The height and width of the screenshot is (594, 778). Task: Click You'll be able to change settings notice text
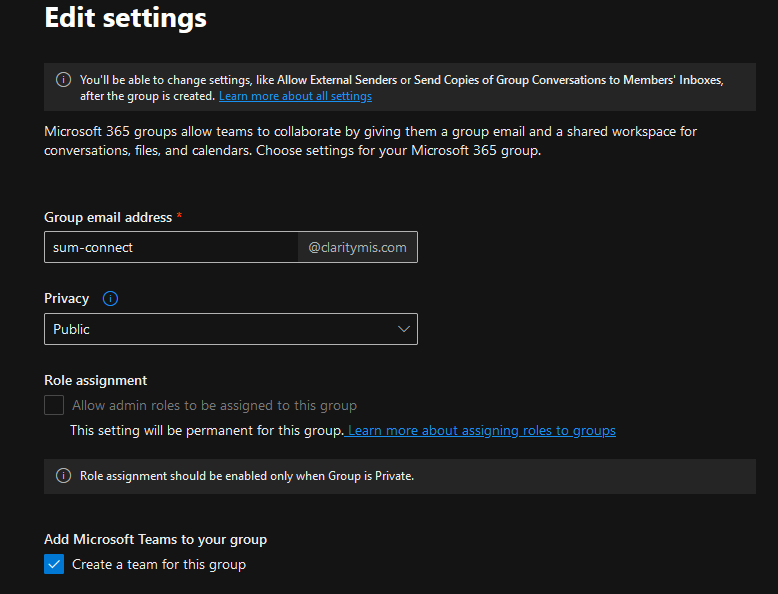click(402, 88)
